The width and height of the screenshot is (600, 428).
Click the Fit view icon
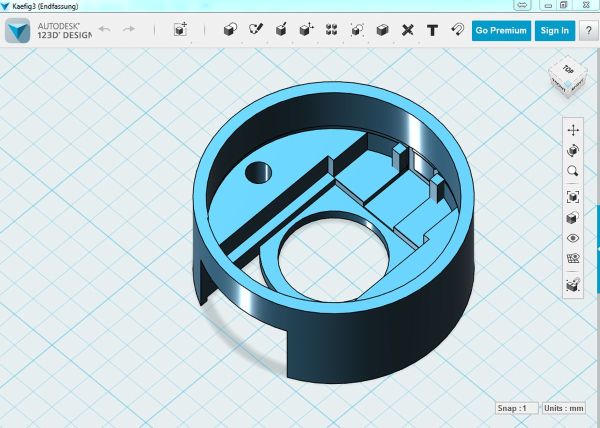(573, 197)
